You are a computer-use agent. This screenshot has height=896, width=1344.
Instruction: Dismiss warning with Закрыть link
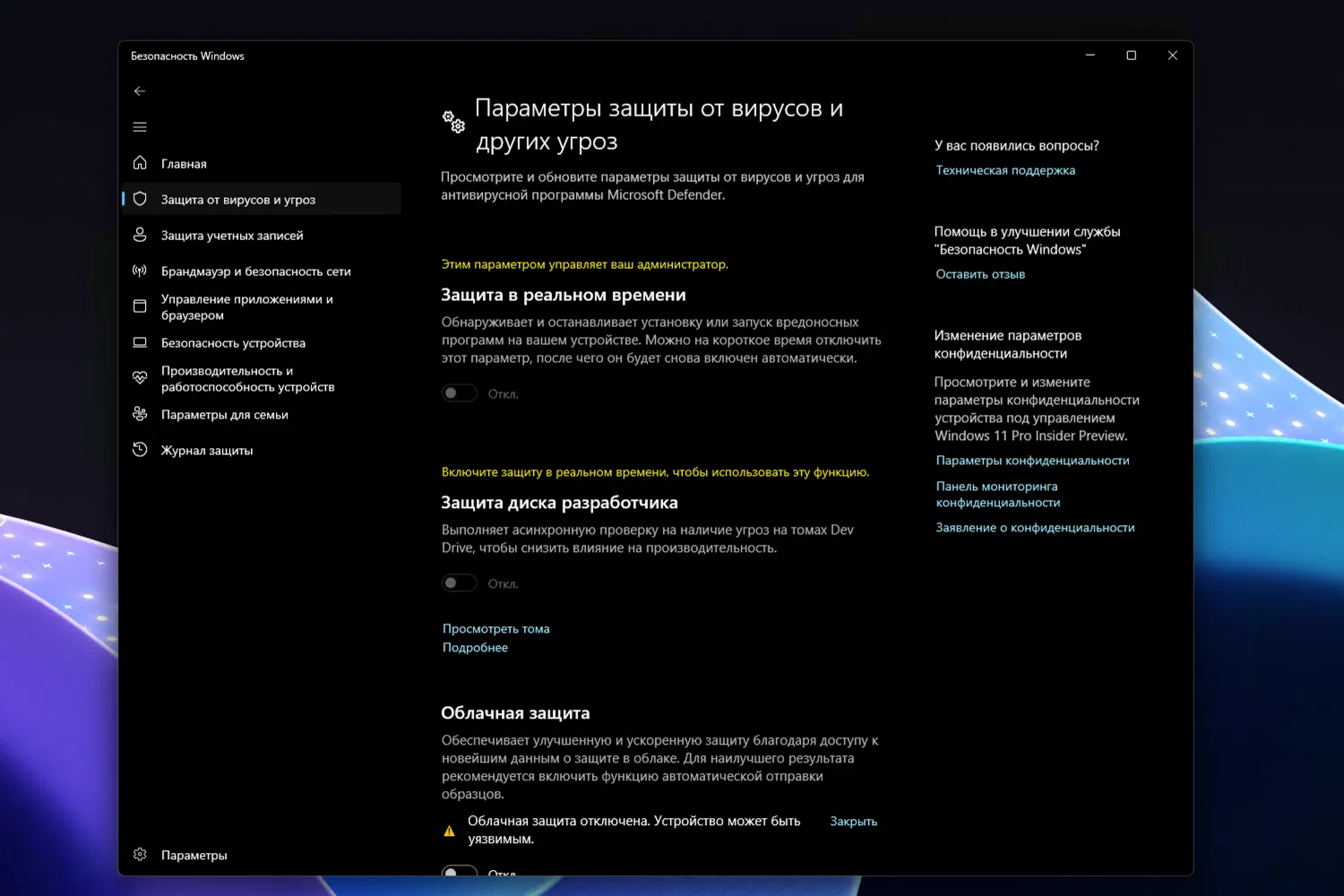(x=853, y=822)
